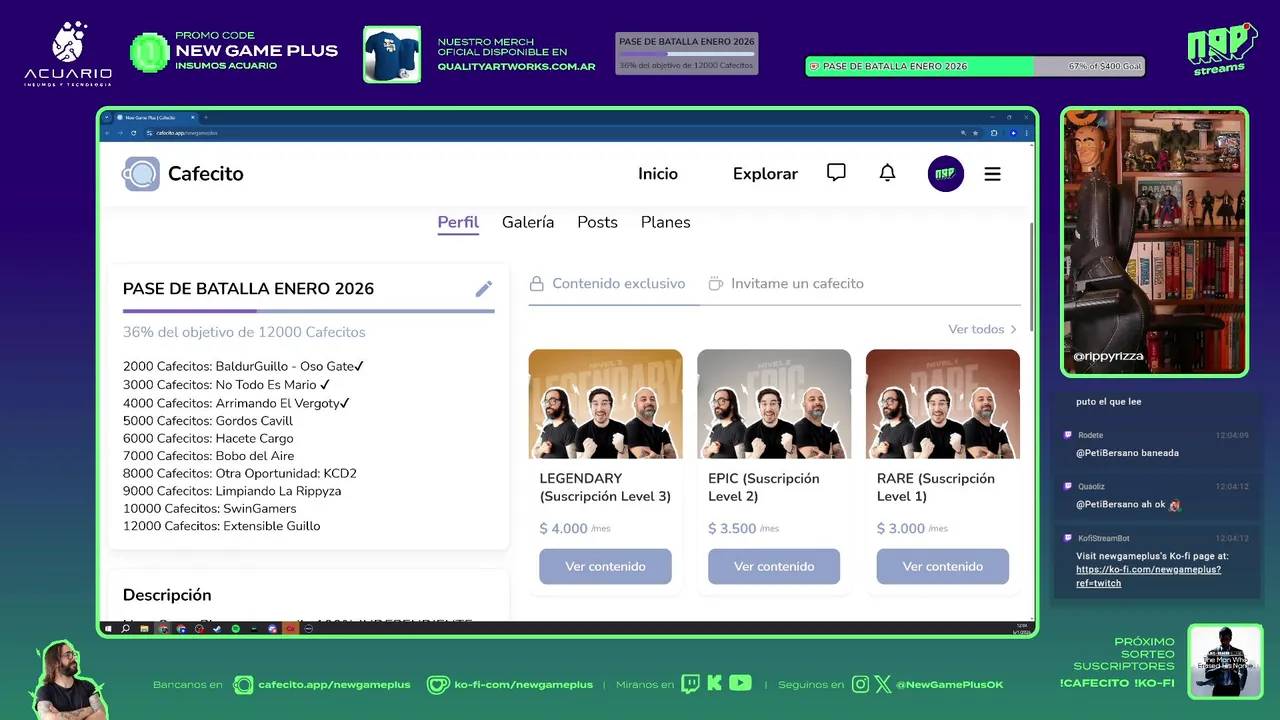The height and width of the screenshot is (720, 1280).
Task: Click the NGP profile avatar
Action: (946, 174)
